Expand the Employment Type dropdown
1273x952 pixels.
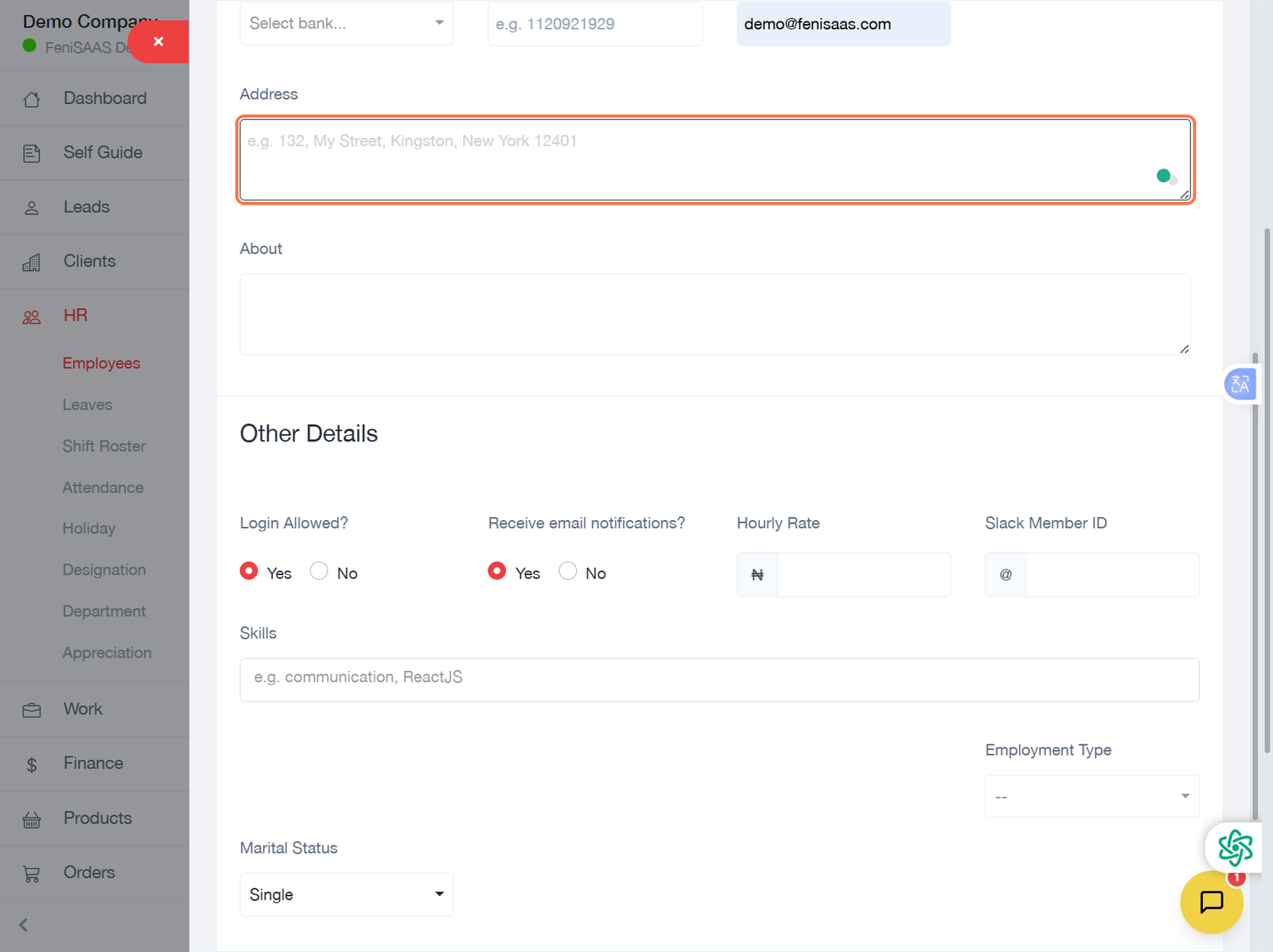(1091, 796)
